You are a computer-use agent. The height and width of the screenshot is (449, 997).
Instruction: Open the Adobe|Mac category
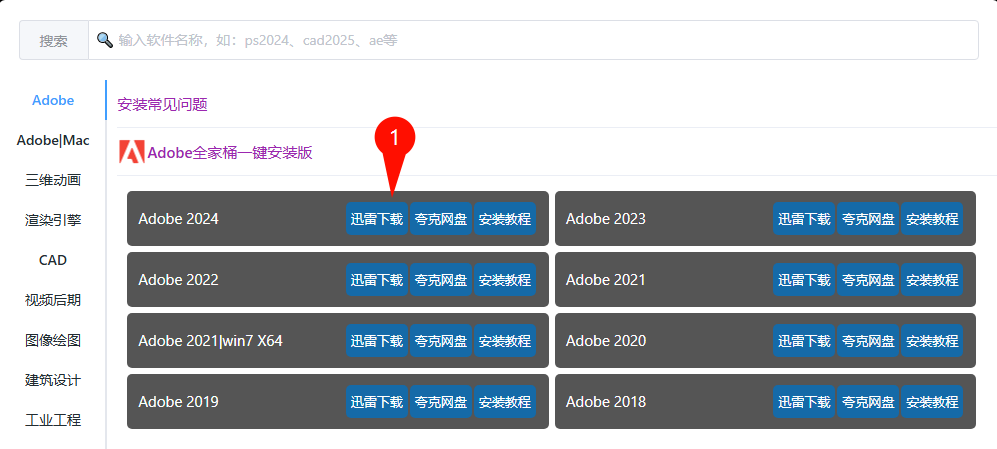[53, 140]
